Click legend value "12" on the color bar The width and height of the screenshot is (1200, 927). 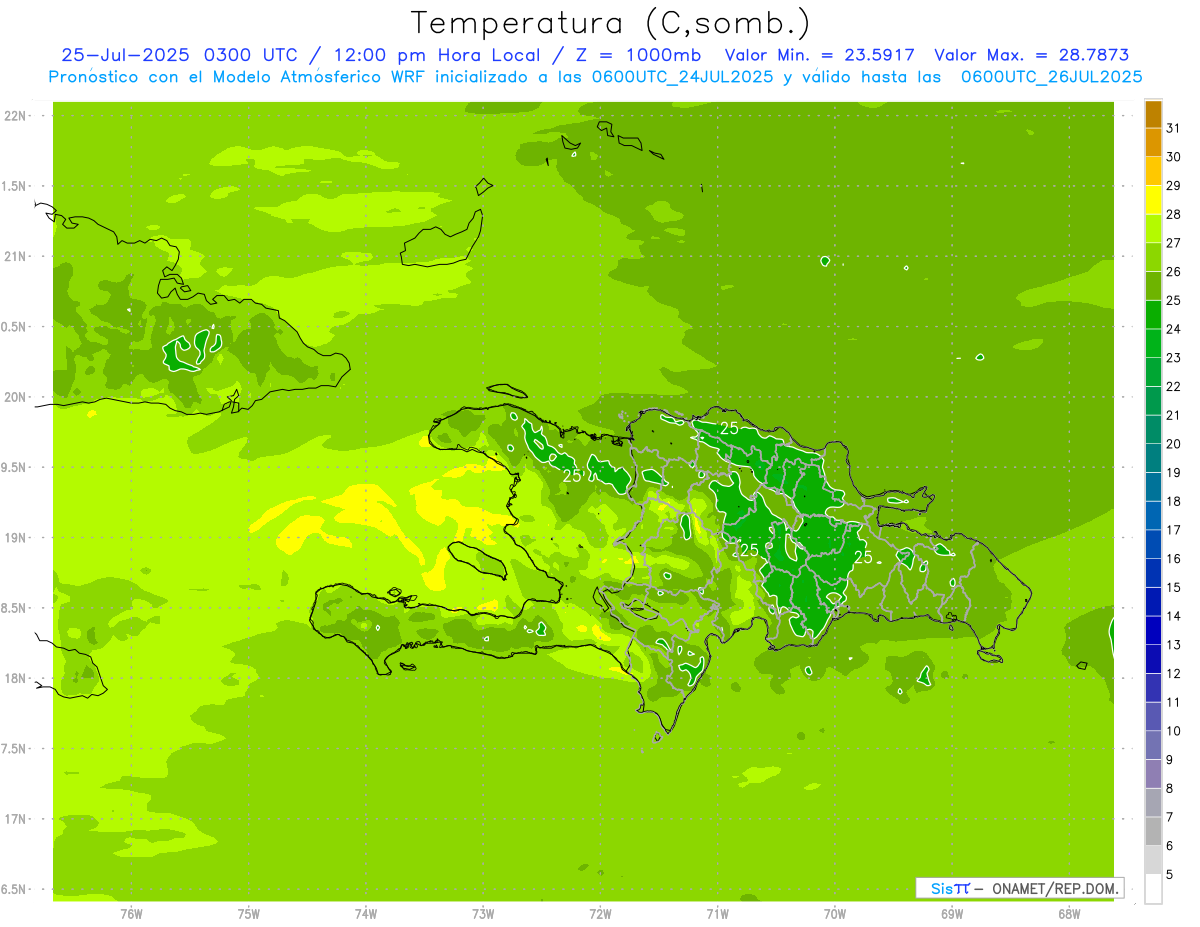[1174, 673]
